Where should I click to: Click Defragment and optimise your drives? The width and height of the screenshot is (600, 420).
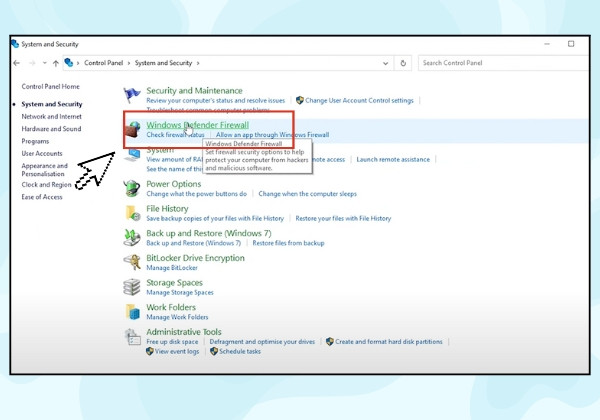[x=262, y=342]
